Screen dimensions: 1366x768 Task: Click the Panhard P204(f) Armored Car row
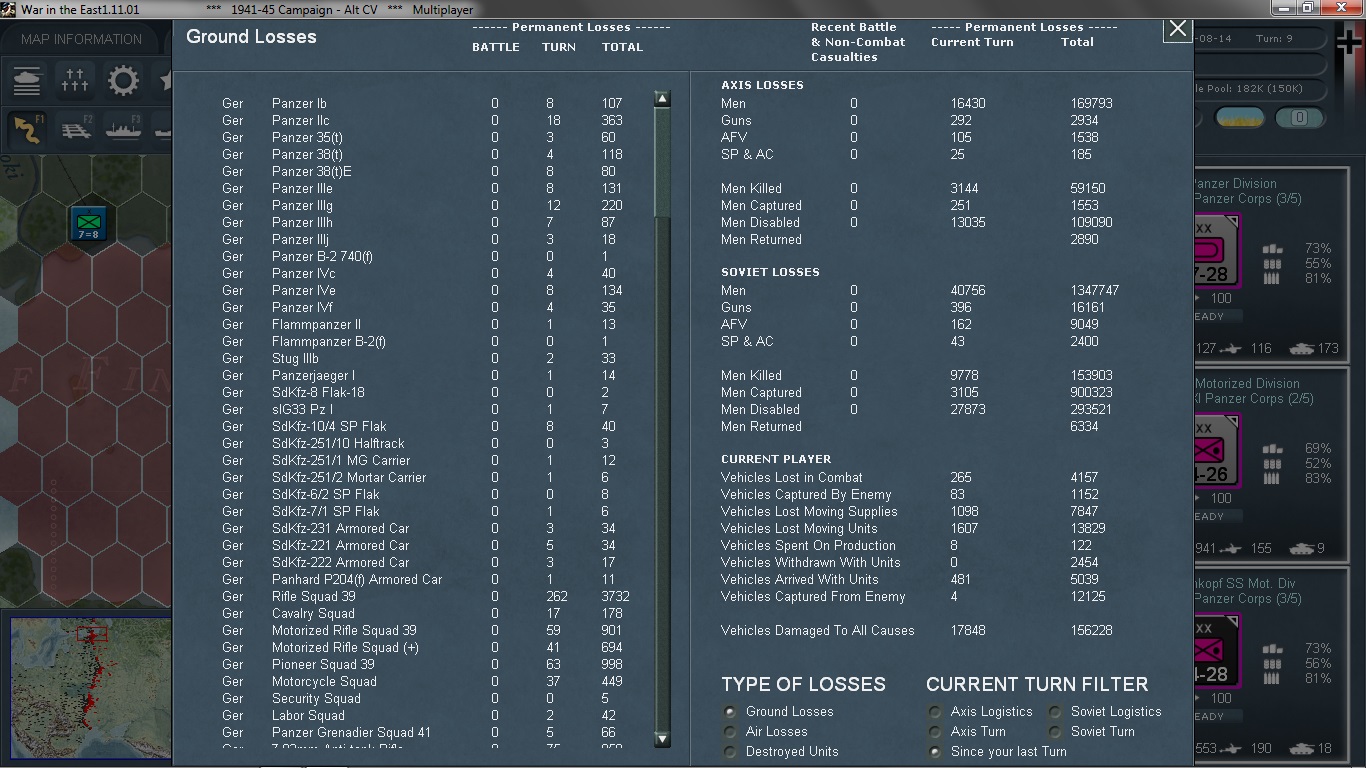(x=425, y=579)
